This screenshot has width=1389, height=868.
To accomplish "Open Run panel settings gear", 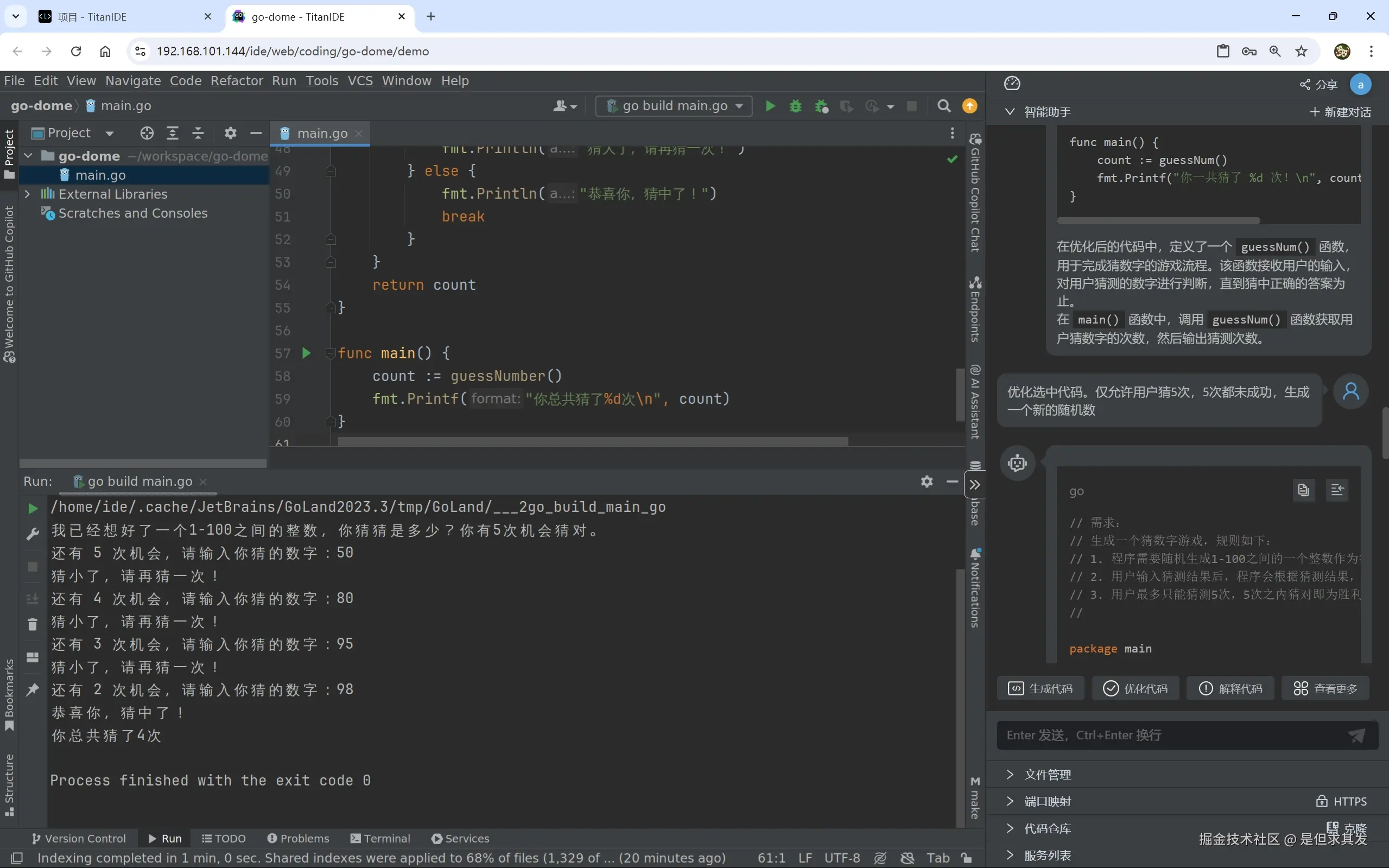I will (927, 481).
